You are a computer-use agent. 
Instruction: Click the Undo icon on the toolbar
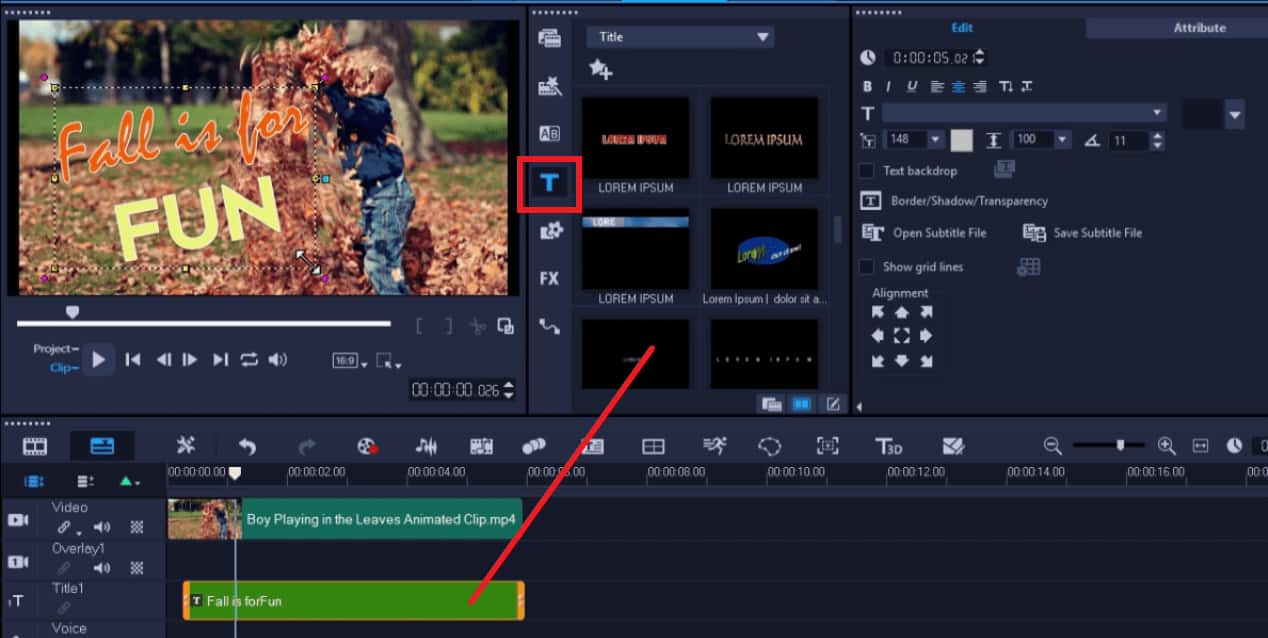coord(247,446)
